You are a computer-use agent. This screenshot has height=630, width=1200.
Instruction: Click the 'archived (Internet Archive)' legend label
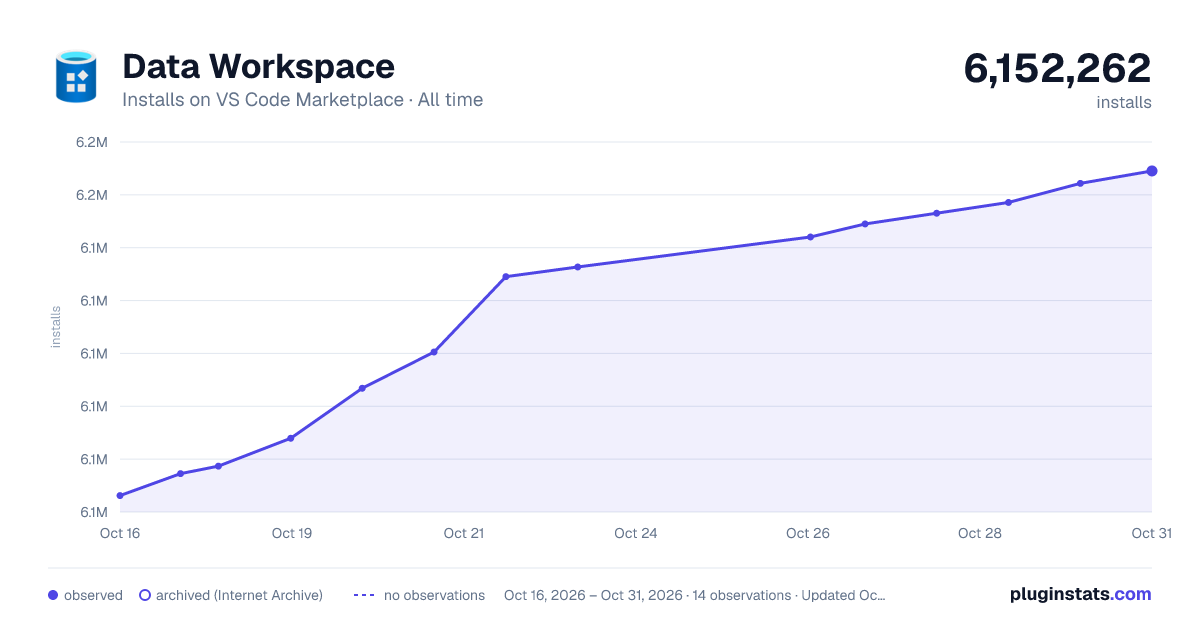click(x=239, y=595)
